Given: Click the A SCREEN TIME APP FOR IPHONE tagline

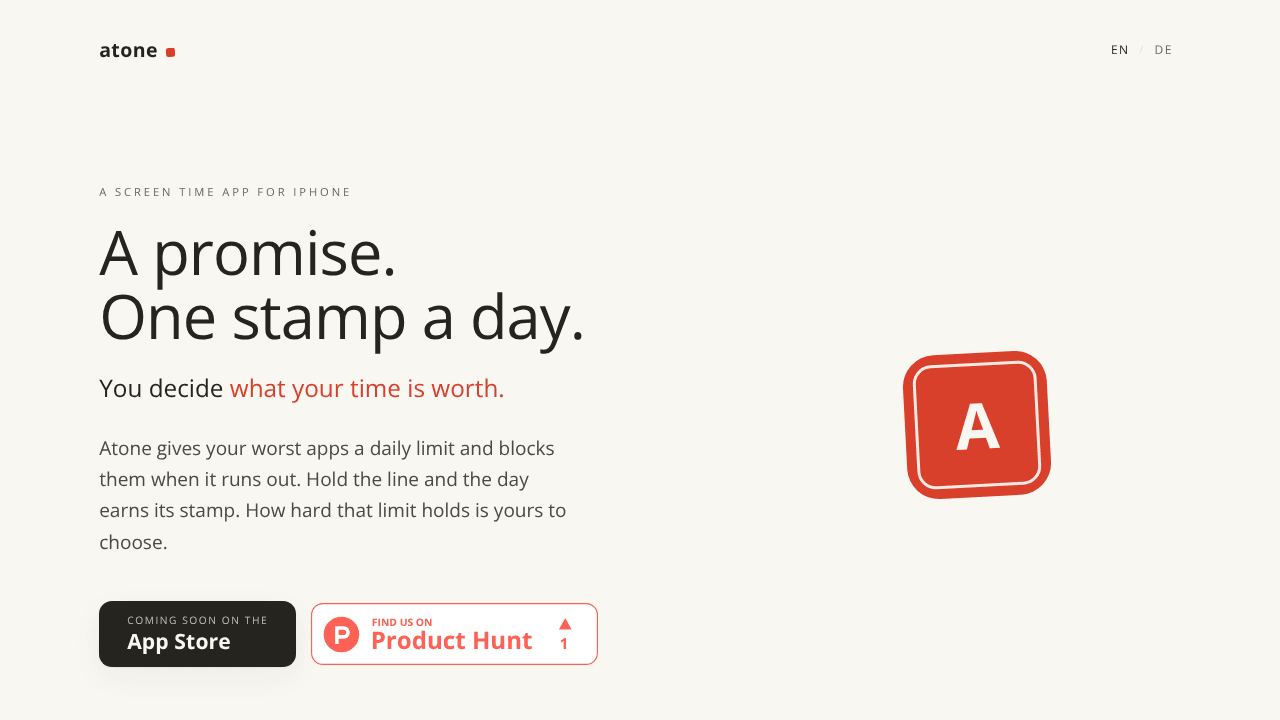Looking at the screenshot, I should 225,192.
